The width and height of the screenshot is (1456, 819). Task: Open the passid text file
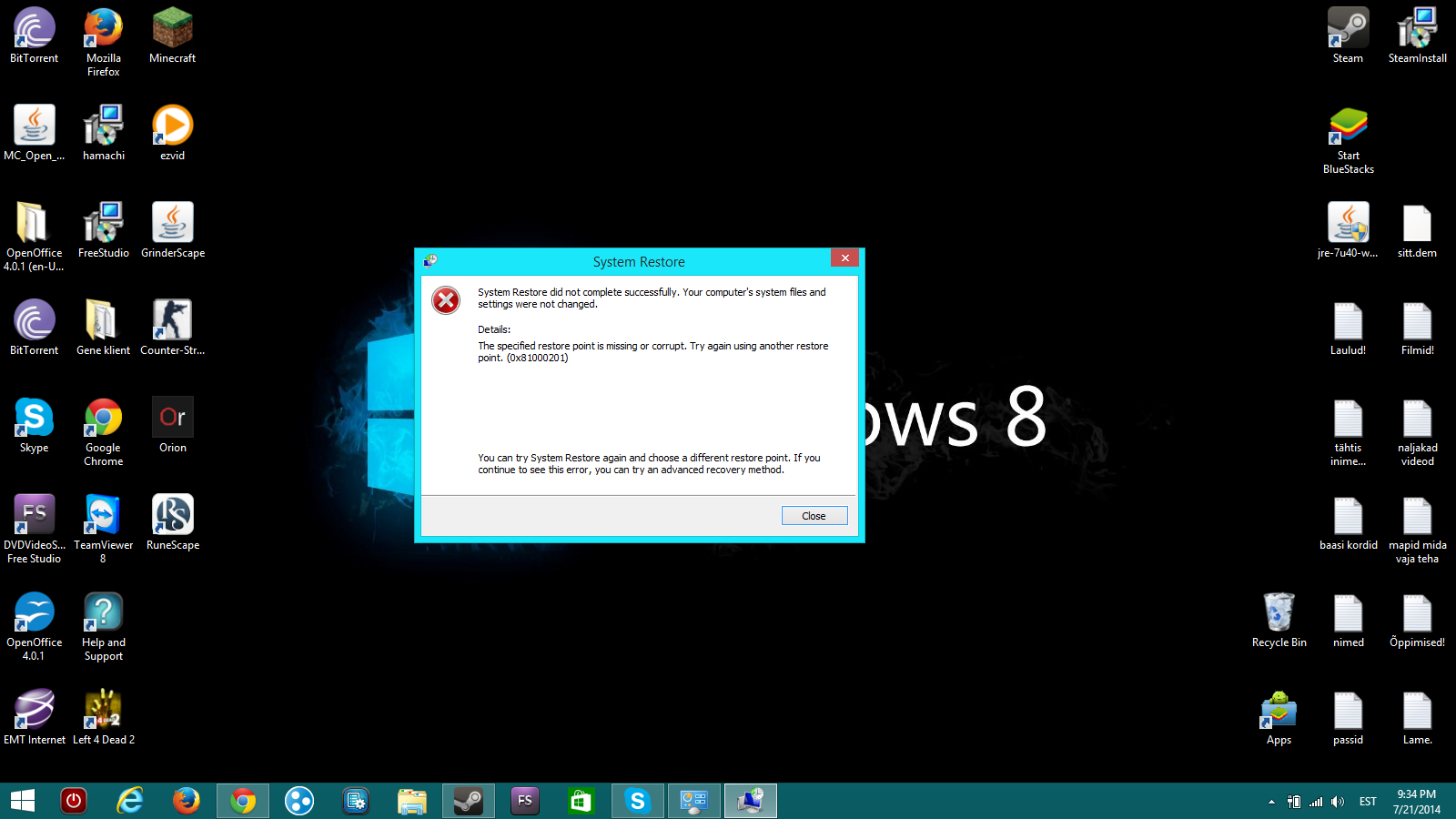(1348, 716)
